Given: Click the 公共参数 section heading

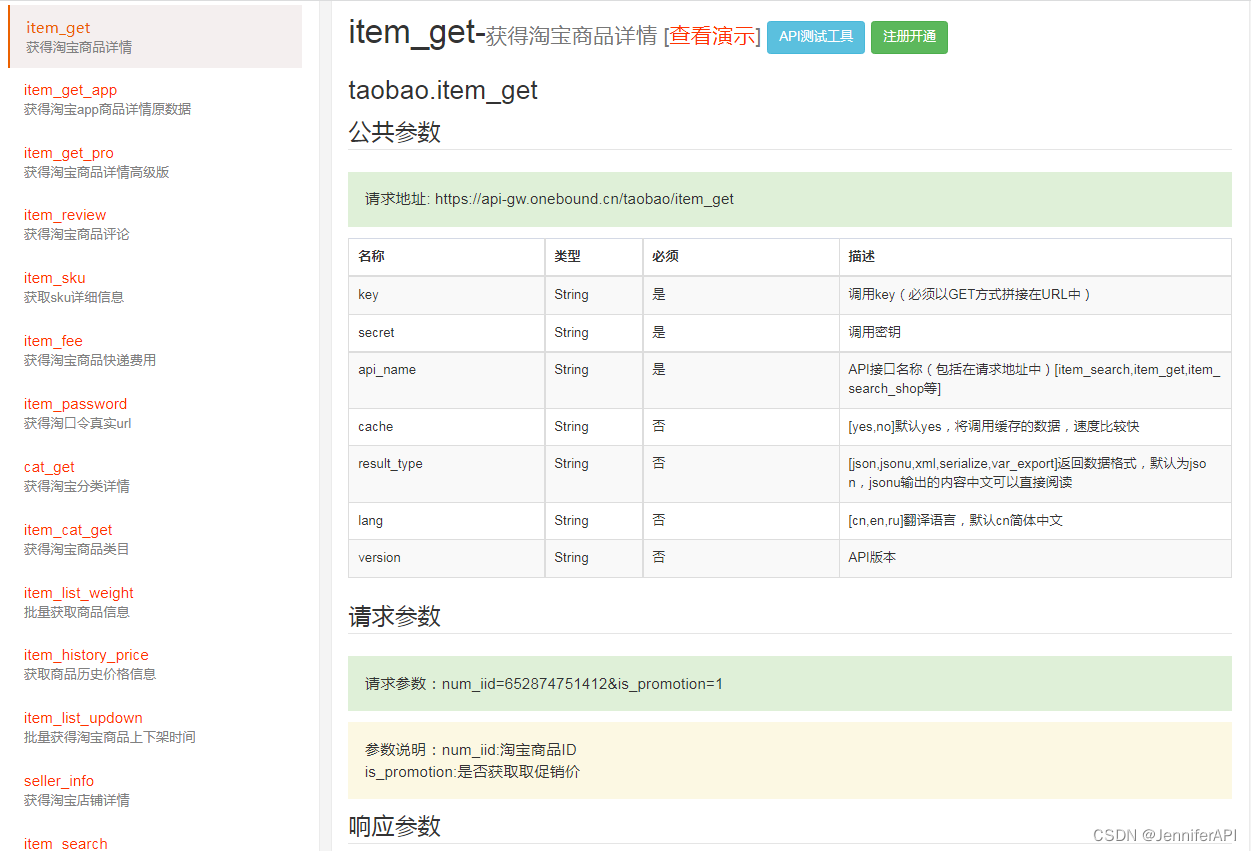Looking at the screenshot, I should 394,132.
